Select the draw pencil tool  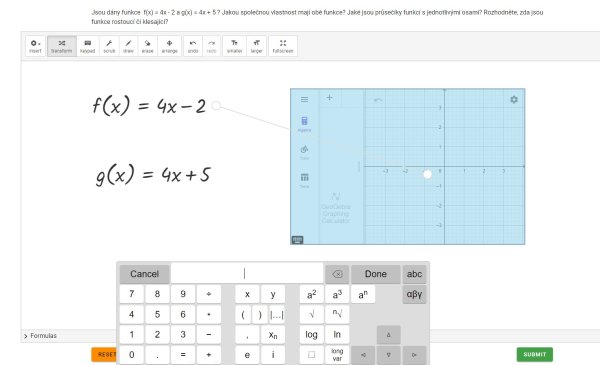(x=128, y=46)
